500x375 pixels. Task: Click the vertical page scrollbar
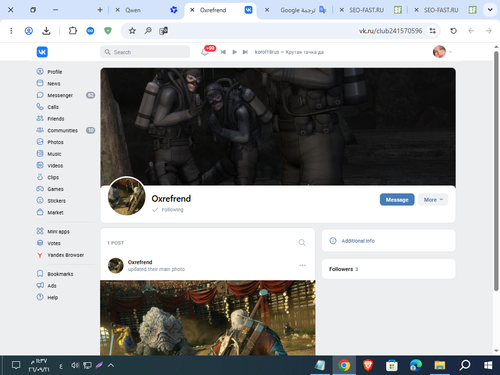(x=496, y=171)
